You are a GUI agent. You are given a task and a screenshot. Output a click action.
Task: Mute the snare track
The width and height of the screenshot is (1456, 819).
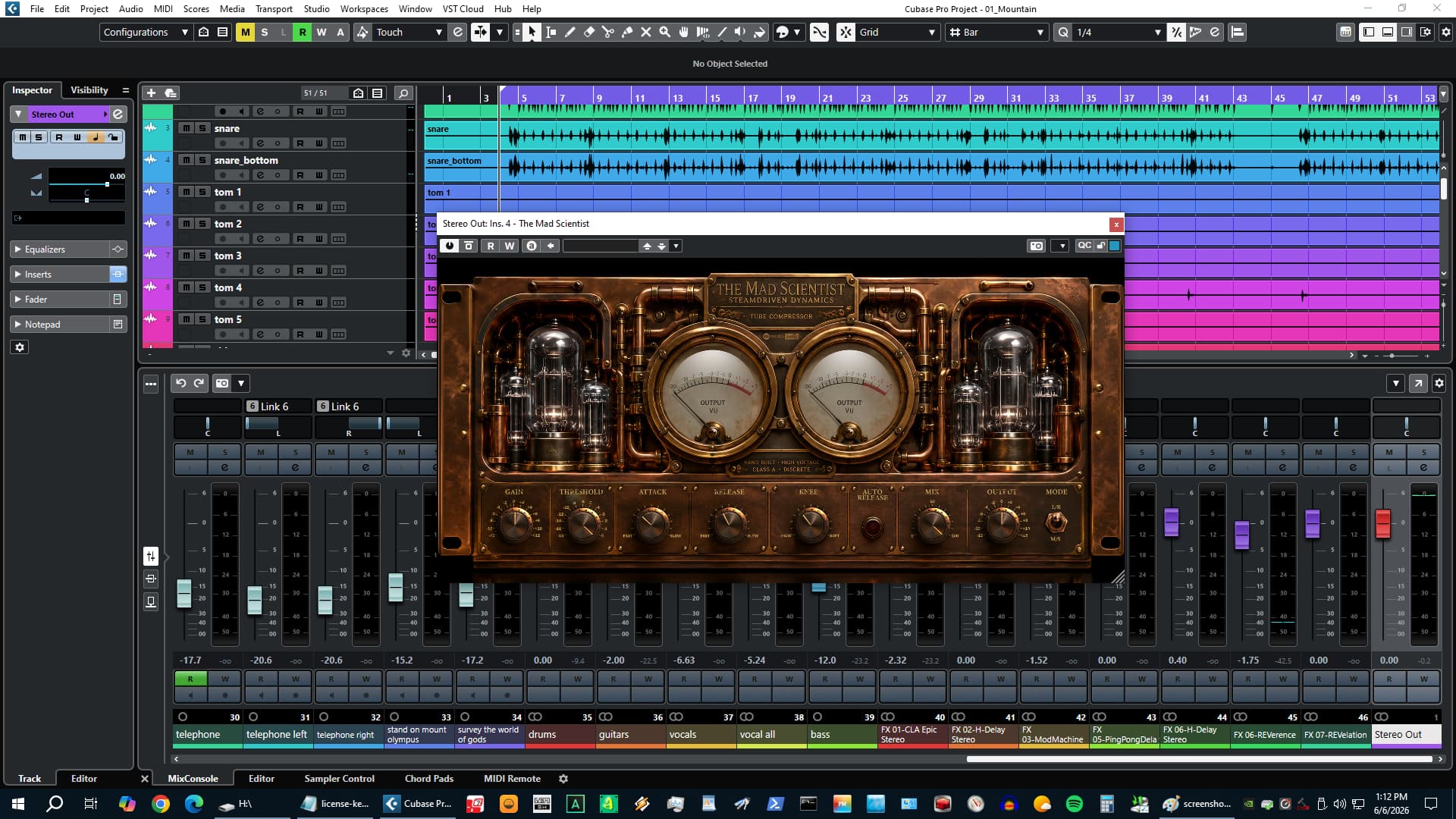(186, 128)
